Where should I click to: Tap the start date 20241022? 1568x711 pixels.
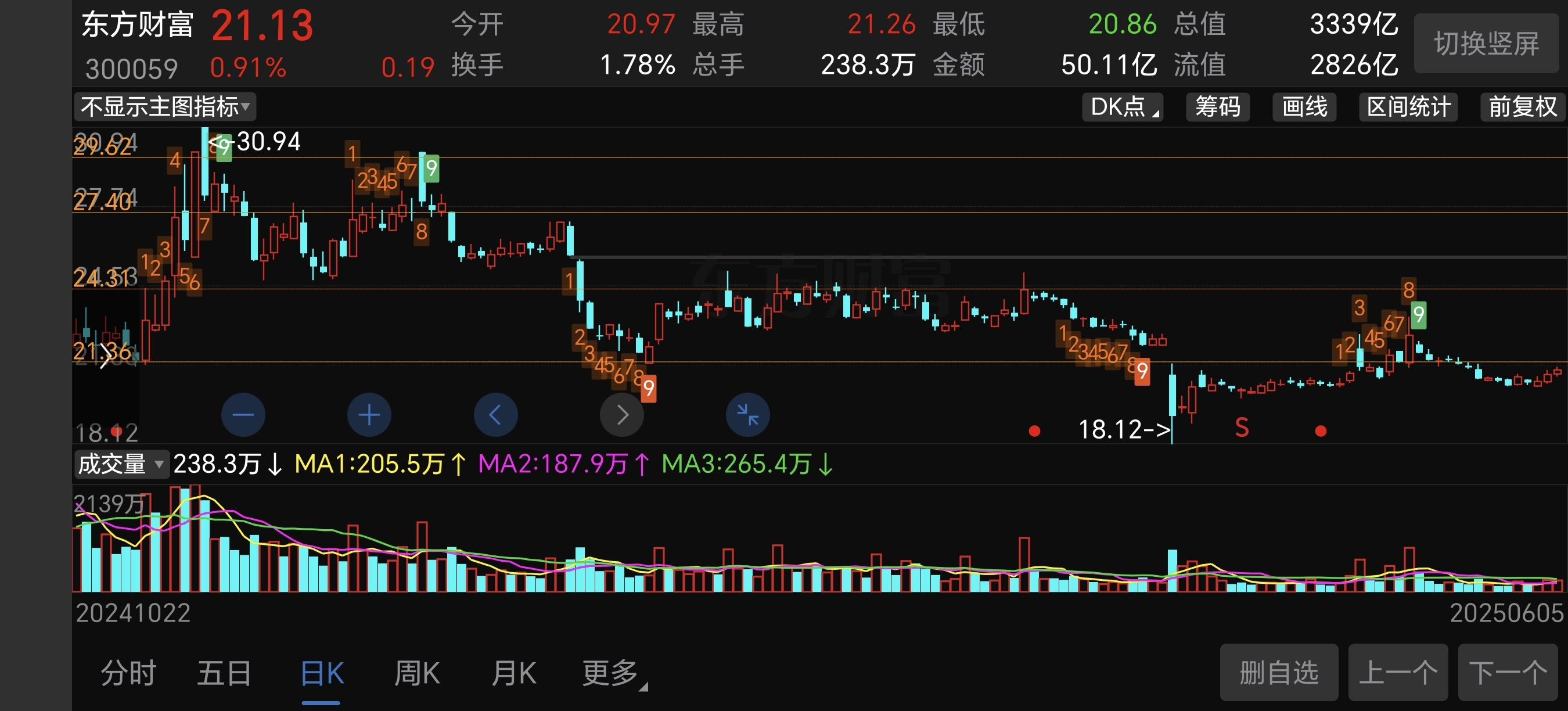[x=132, y=613]
